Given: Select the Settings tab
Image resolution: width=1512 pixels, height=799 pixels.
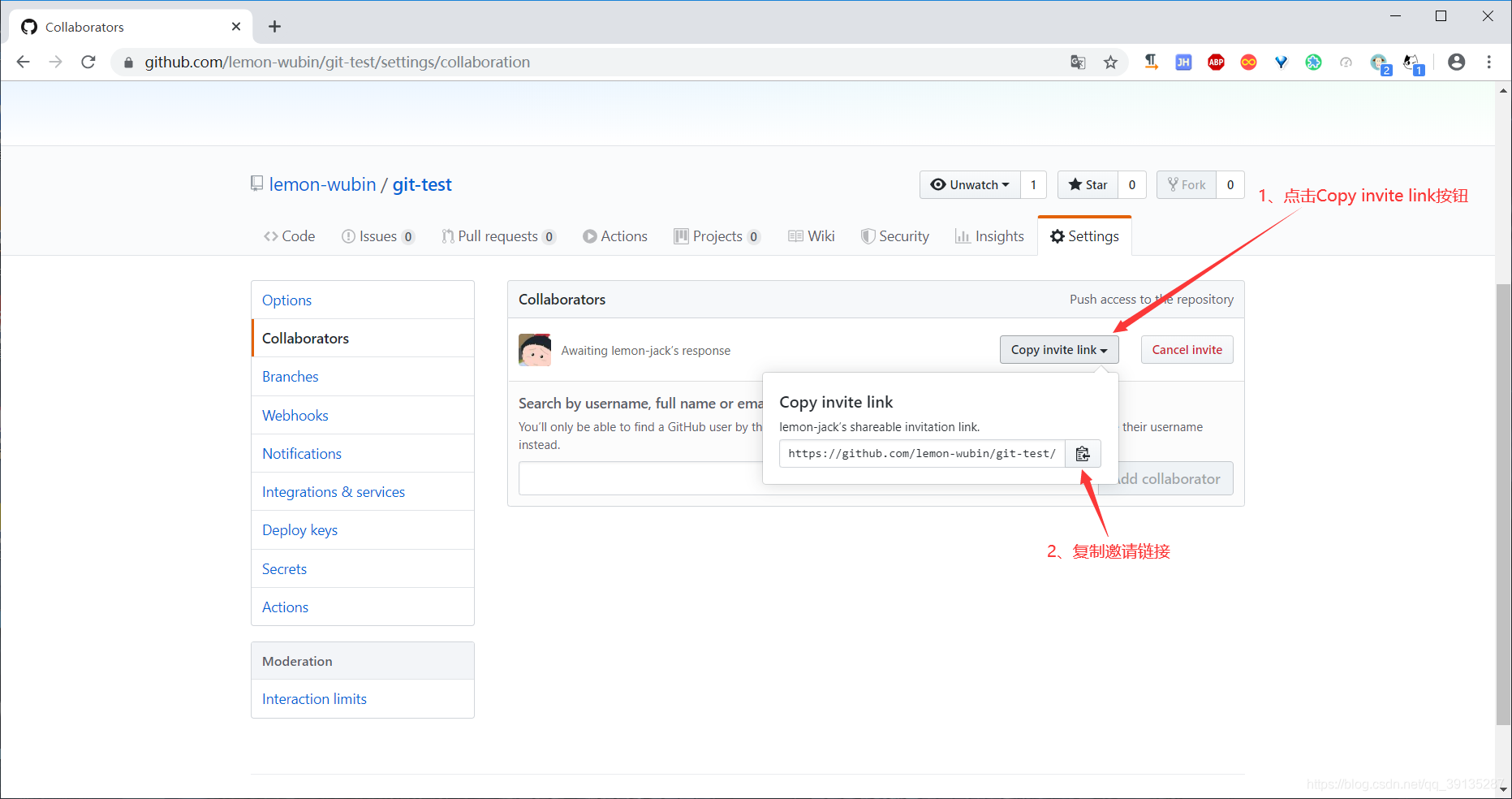Looking at the screenshot, I should tap(1084, 236).
